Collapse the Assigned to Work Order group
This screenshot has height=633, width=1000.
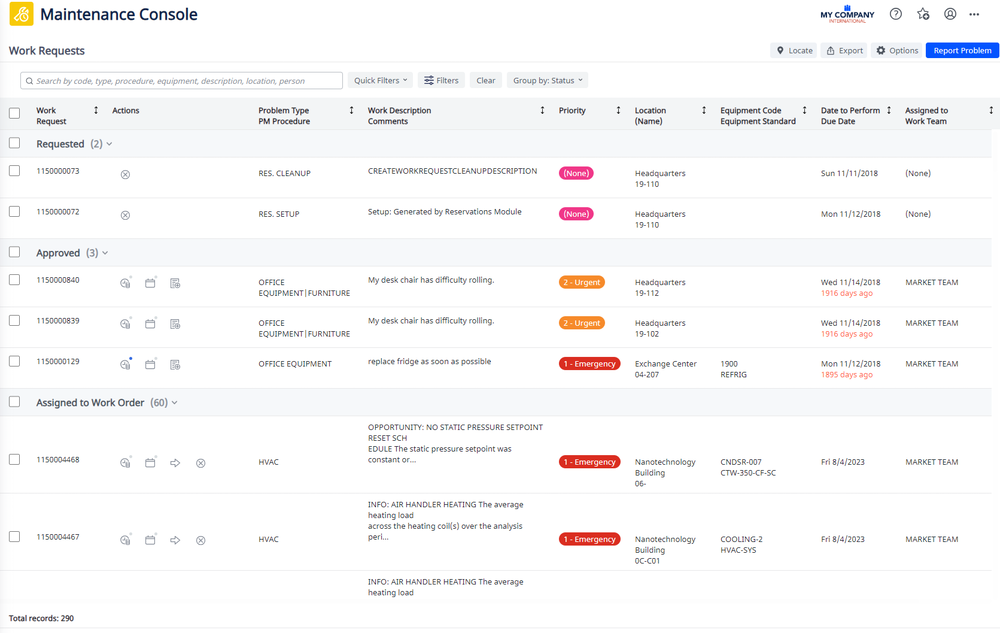pos(175,403)
